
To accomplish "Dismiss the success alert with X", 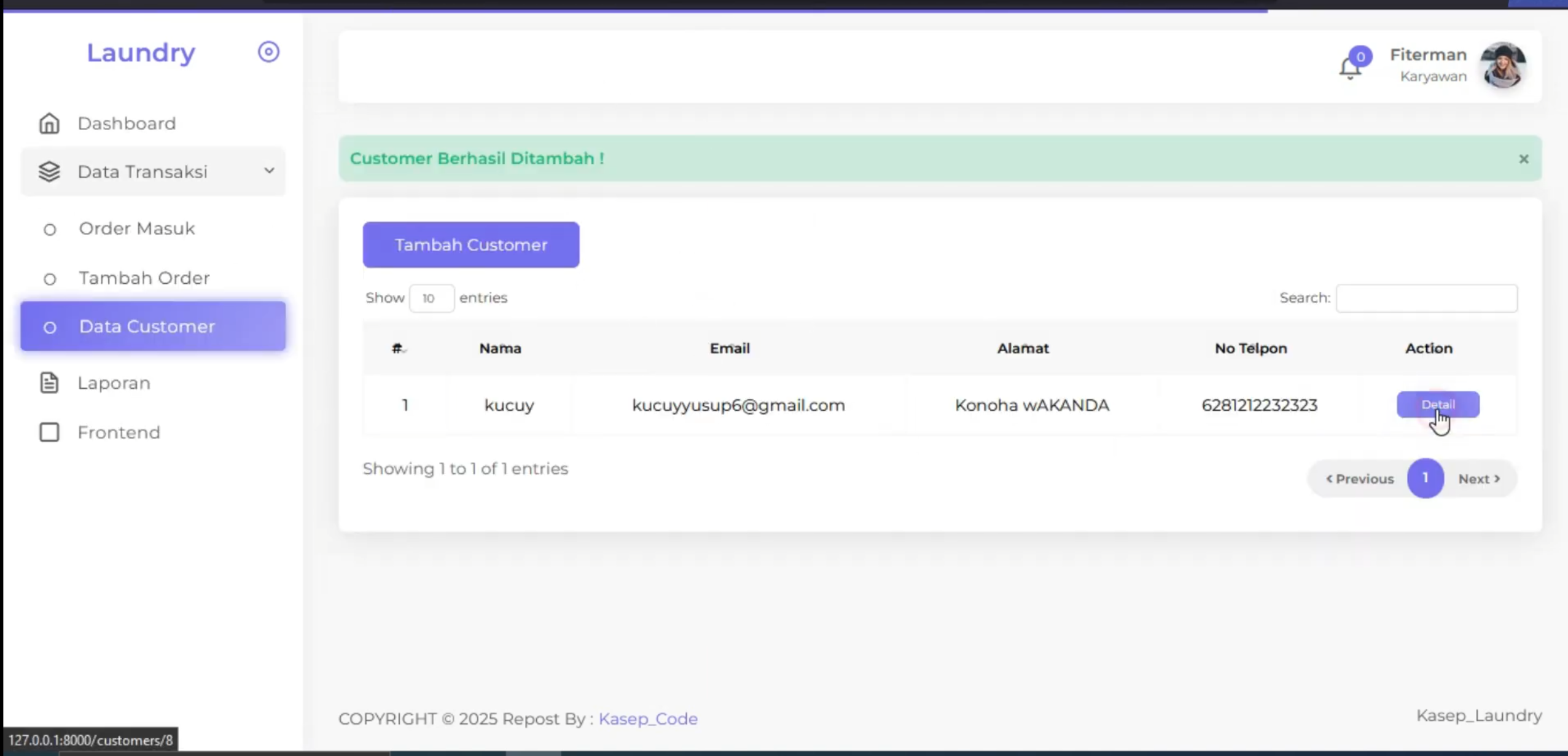I will tap(1524, 159).
